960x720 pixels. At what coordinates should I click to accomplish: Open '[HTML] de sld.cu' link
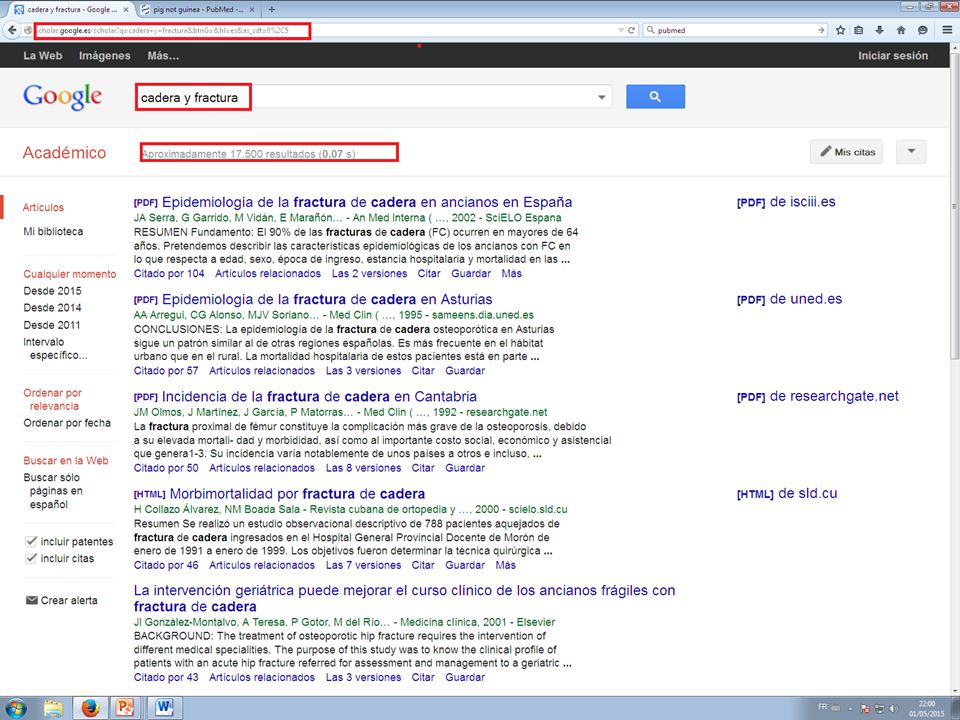coord(787,493)
